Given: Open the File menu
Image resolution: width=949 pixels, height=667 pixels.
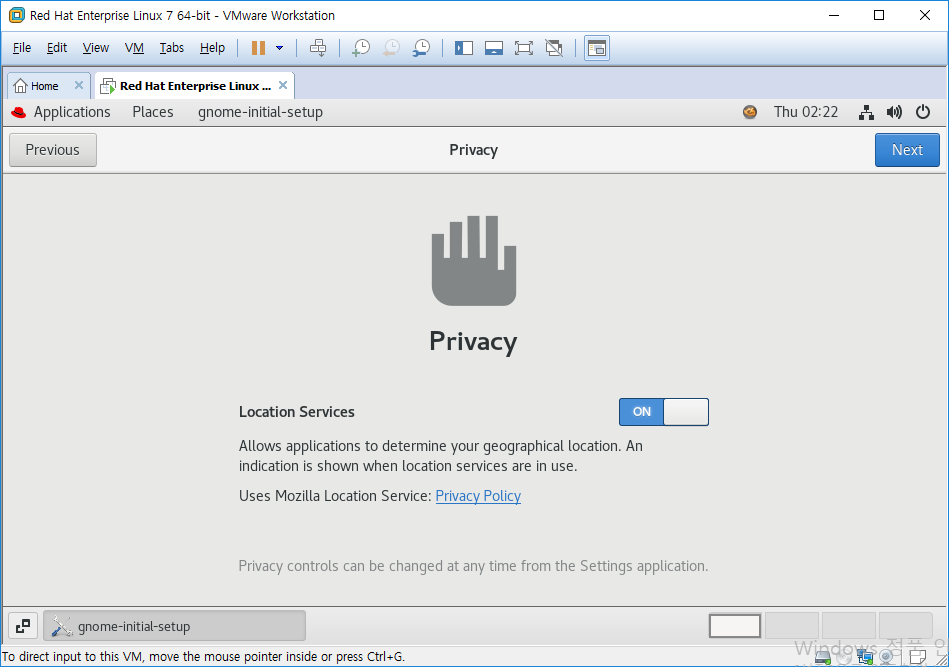Looking at the screenshot, I should [22, 48].
